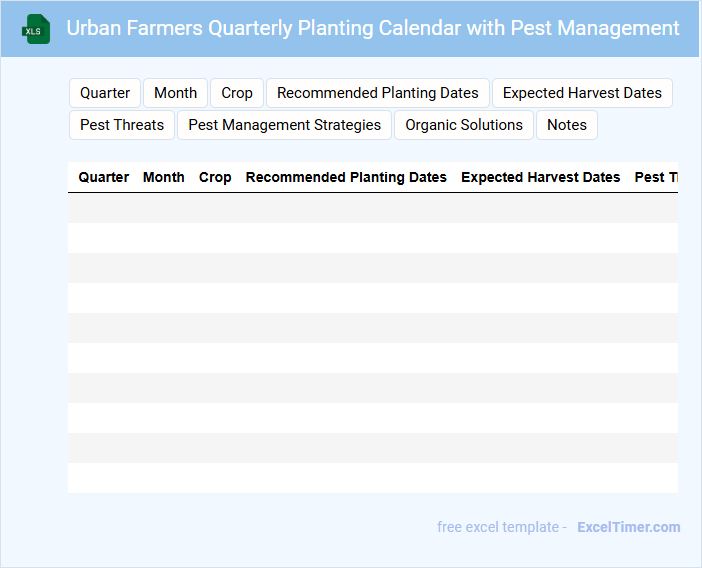Click the page title heading text
Viewport: 702px width, 568px height.
tap(372, 28)
